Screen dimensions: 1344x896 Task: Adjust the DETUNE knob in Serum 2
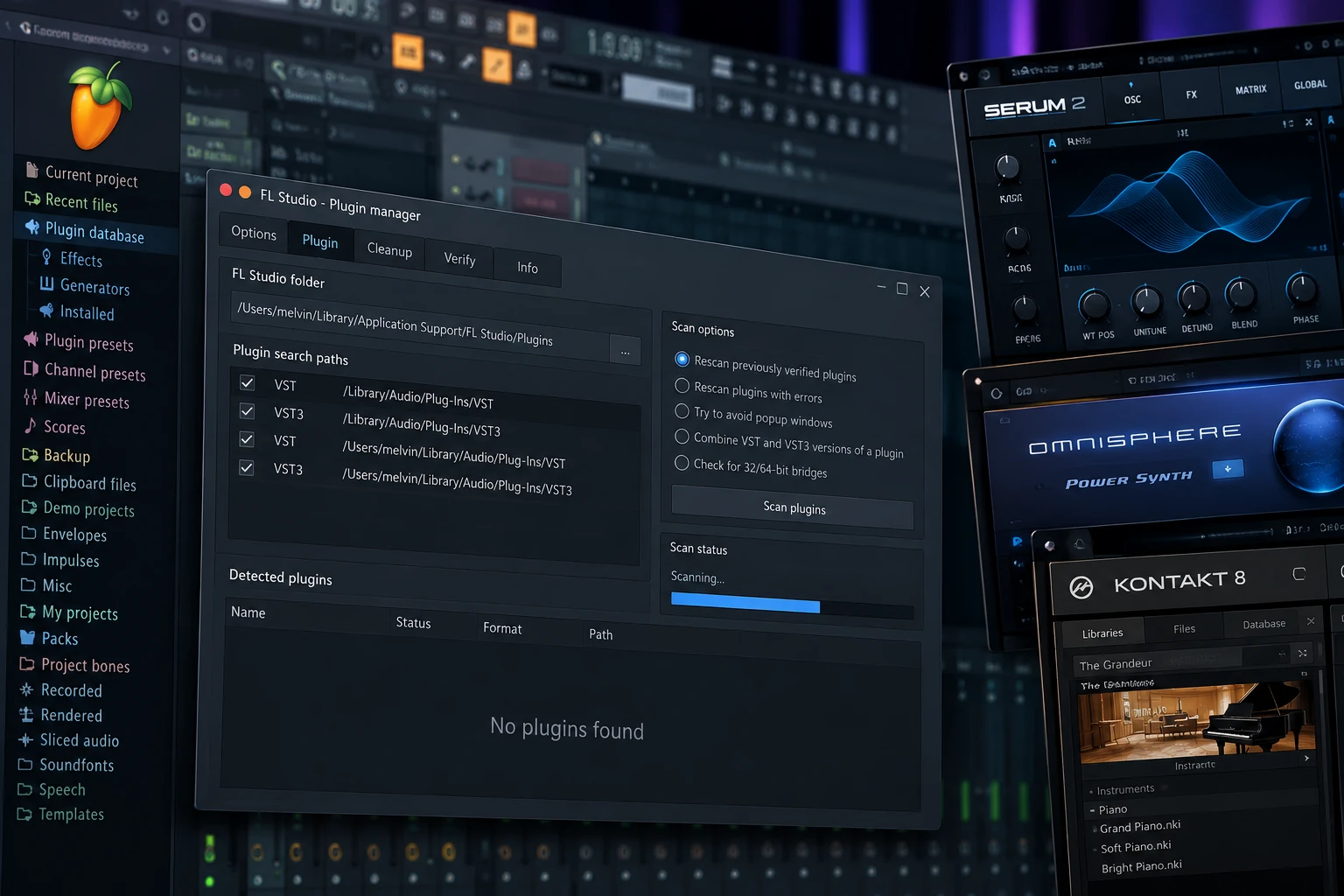pos(1193,297)
